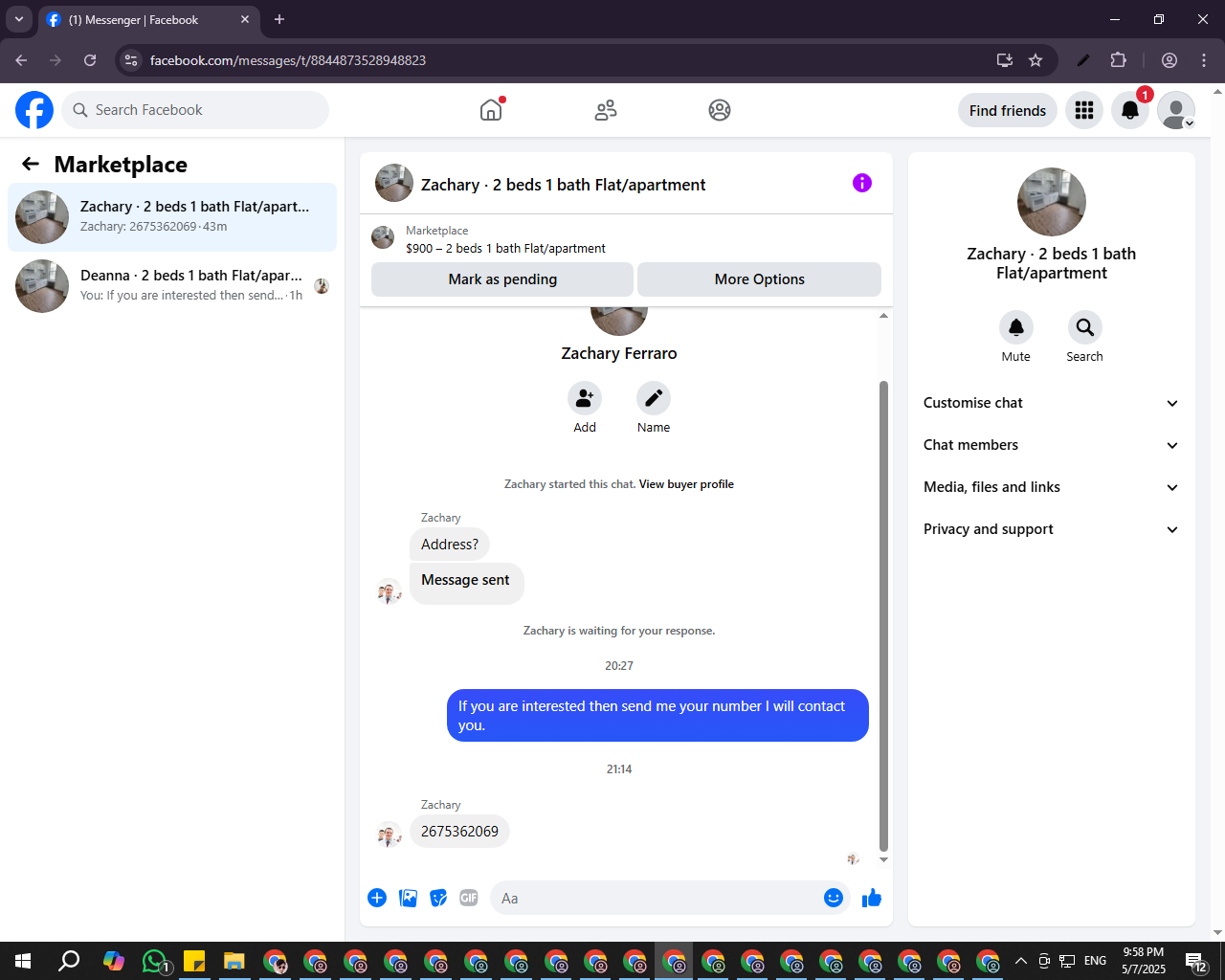The height and width of the screenshot is (980, 1225).
Task: Open Windows Start menu
Action: [x=23, y=961]
